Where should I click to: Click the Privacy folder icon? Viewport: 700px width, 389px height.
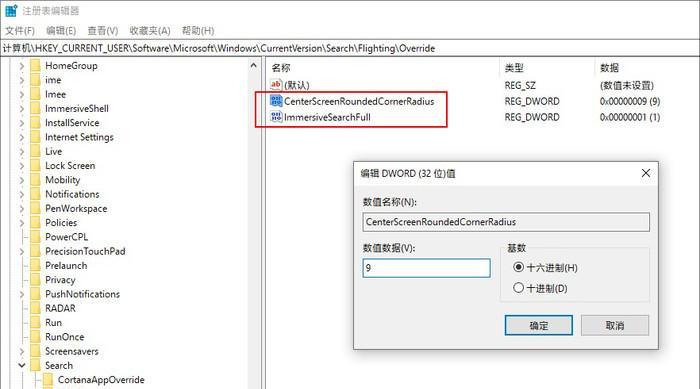pyautogui.click(x=36, y=280)
